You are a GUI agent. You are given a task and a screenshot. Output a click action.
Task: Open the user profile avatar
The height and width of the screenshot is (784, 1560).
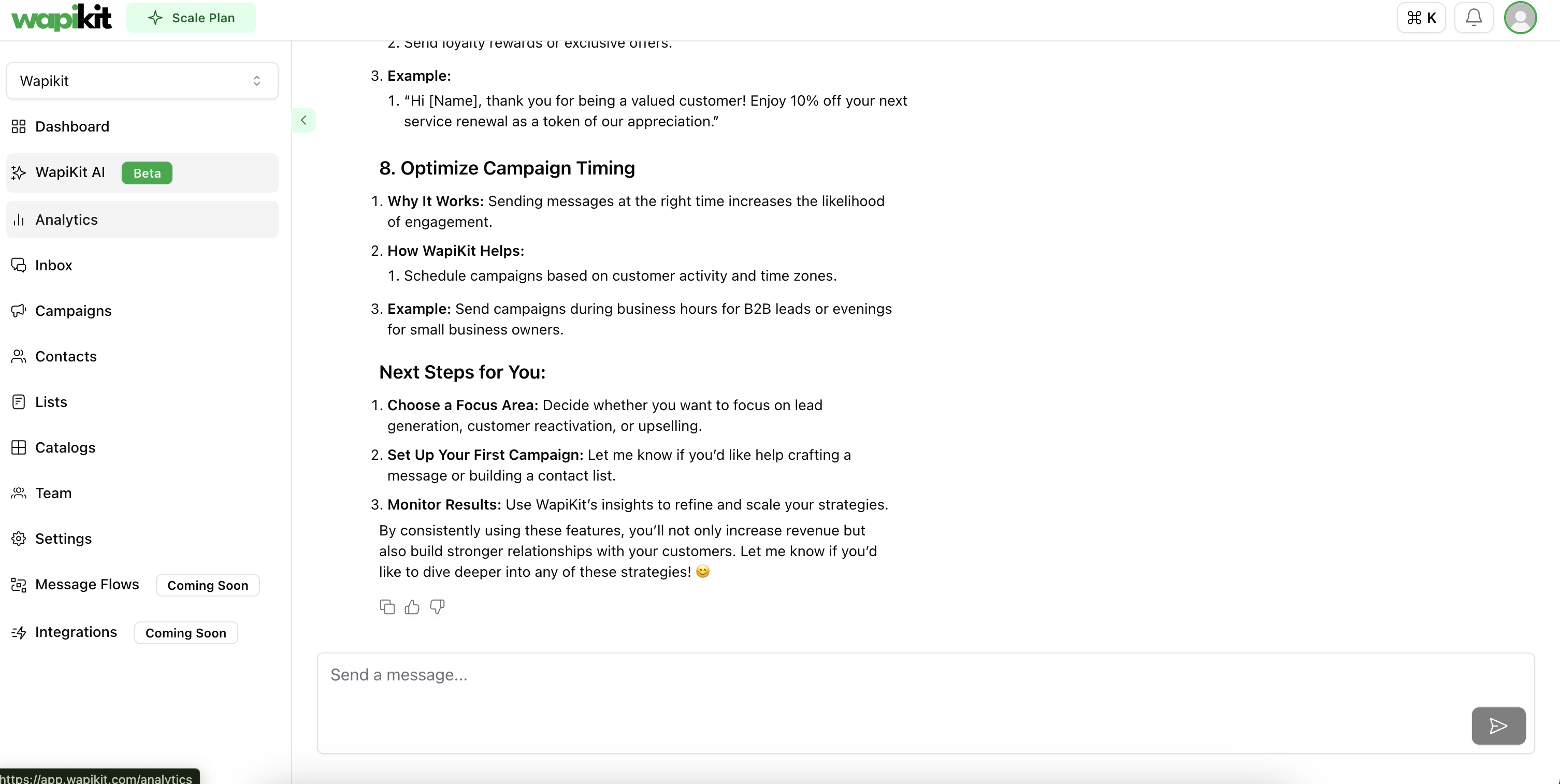[1520, 18]
